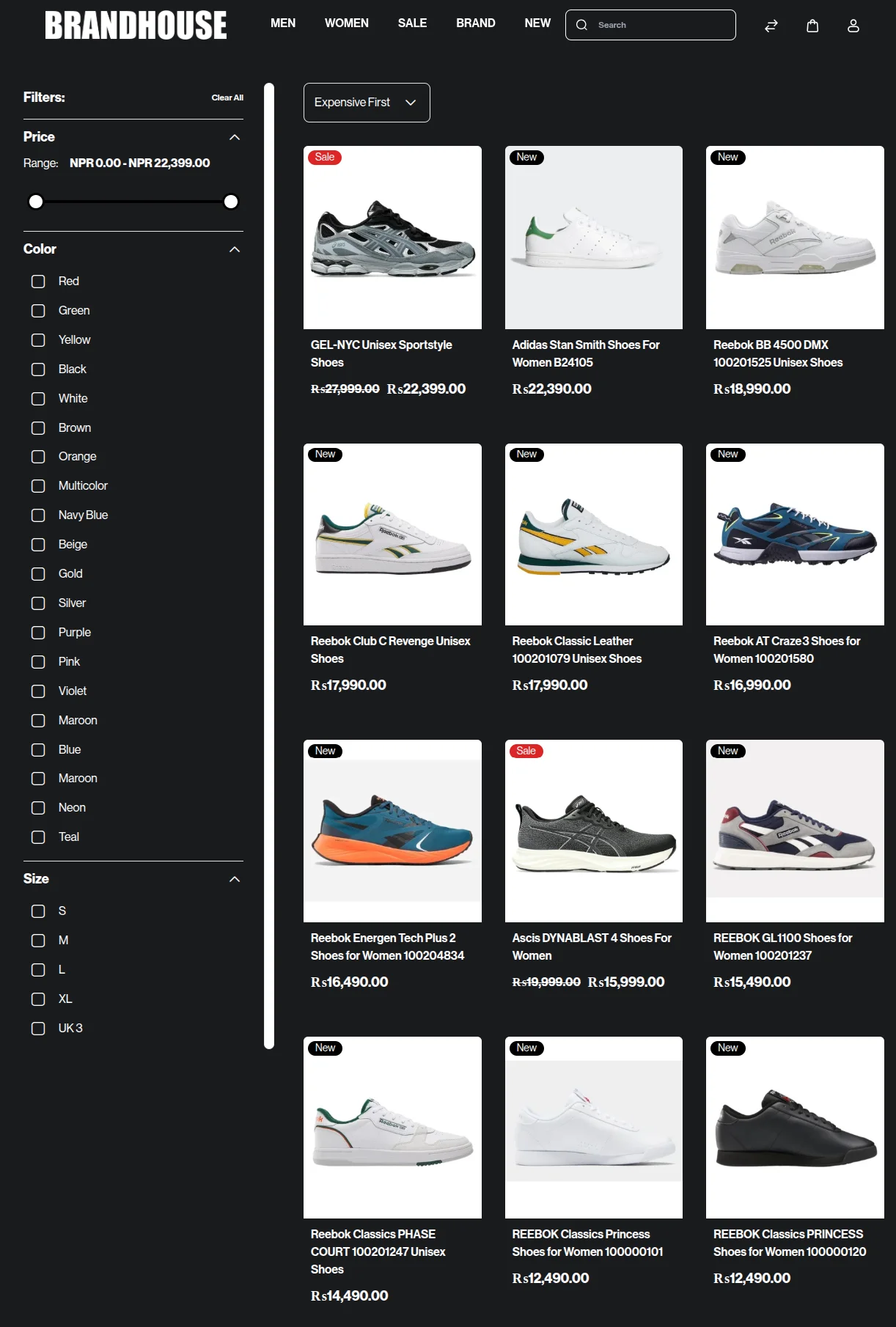Collapse the Color filter section
The image size is (896, 1327).
(235, 249)
